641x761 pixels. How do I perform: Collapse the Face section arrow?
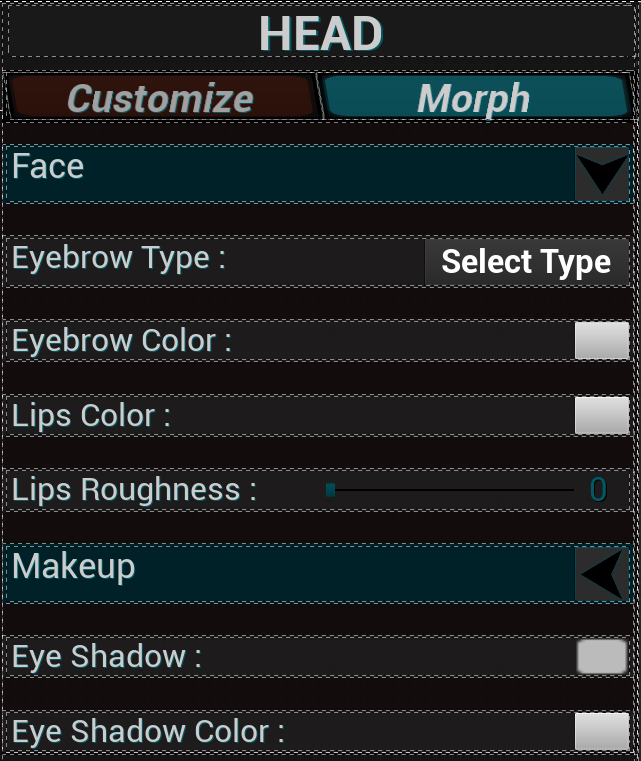602,174
